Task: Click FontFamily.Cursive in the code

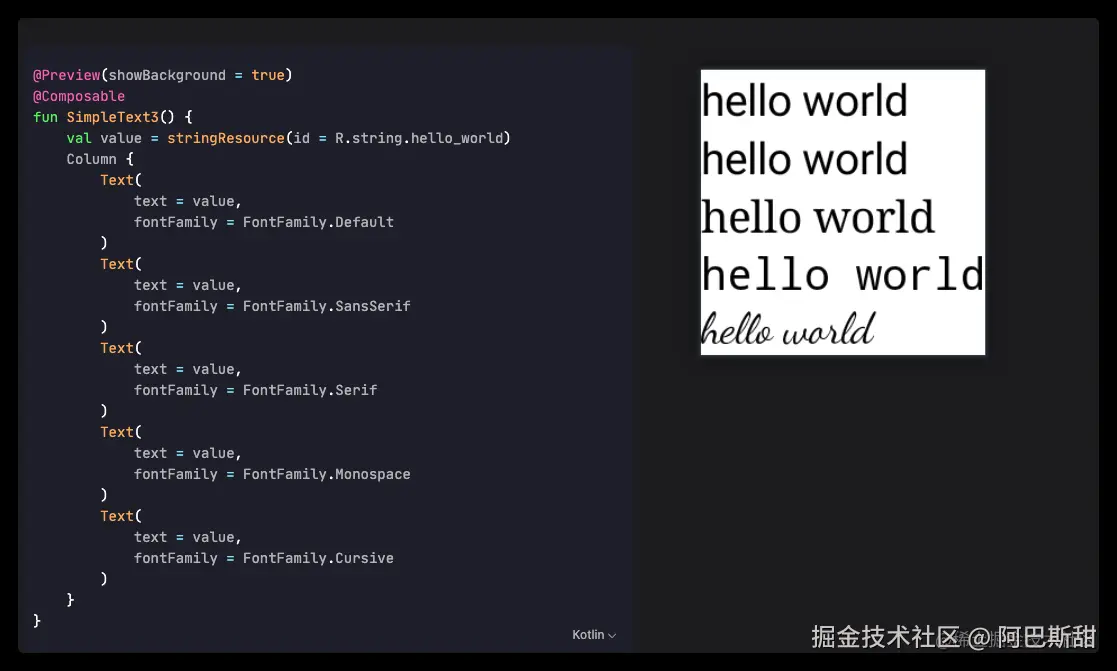Action: point(319,557)
